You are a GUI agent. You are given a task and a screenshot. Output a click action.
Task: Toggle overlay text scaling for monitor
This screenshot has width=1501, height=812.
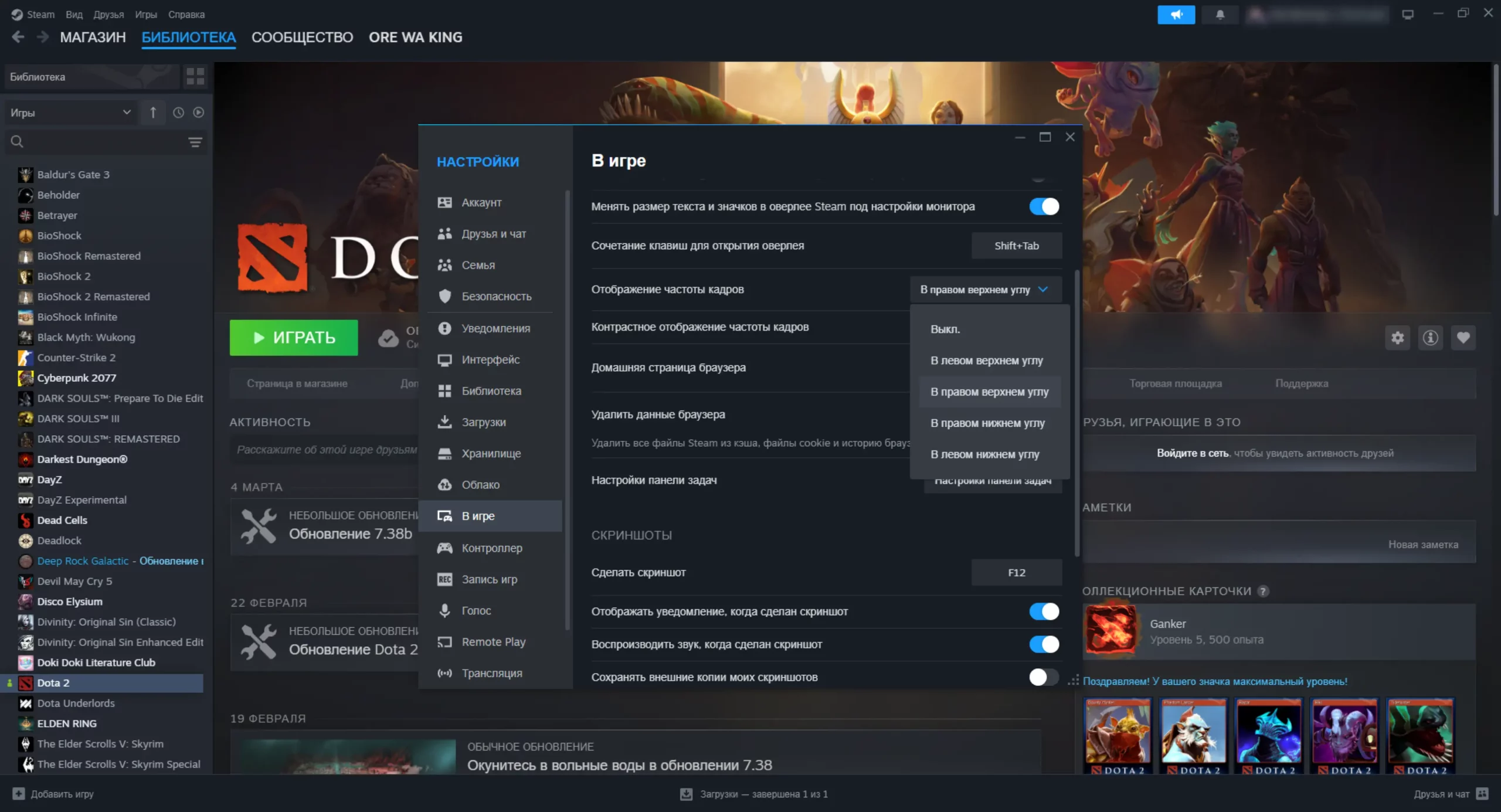(x=1044, y=206)
